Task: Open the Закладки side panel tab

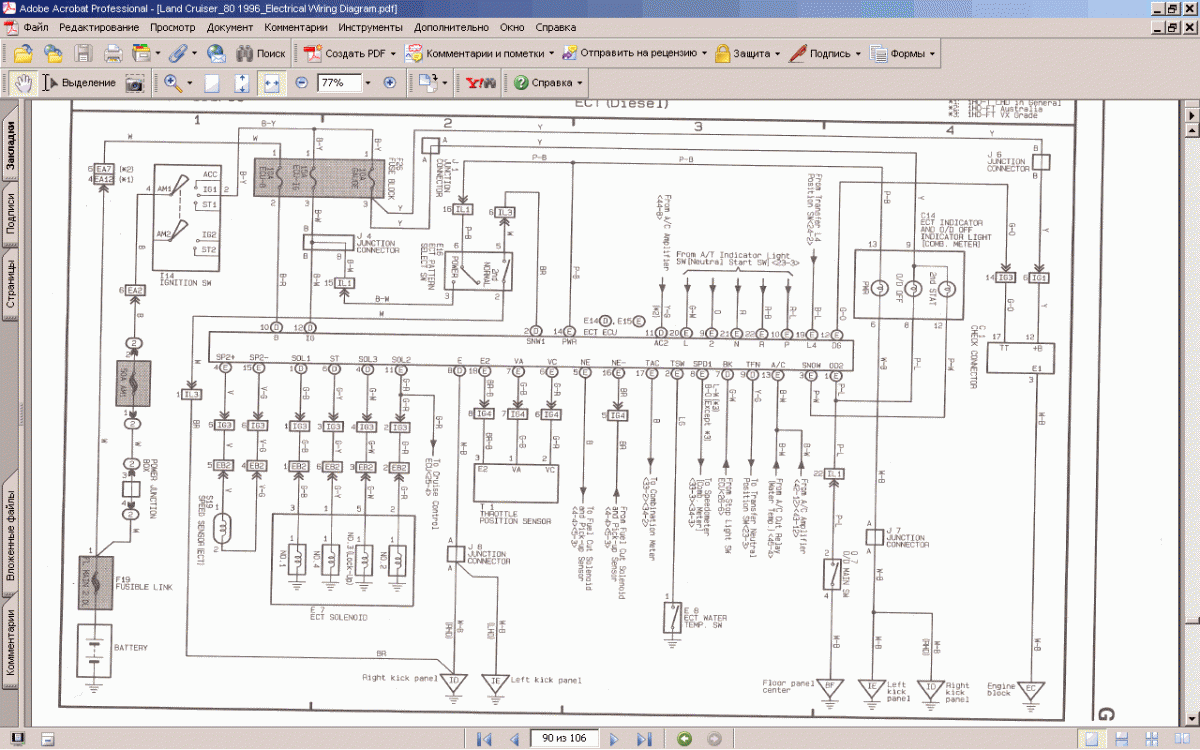Action: point(9,147)
